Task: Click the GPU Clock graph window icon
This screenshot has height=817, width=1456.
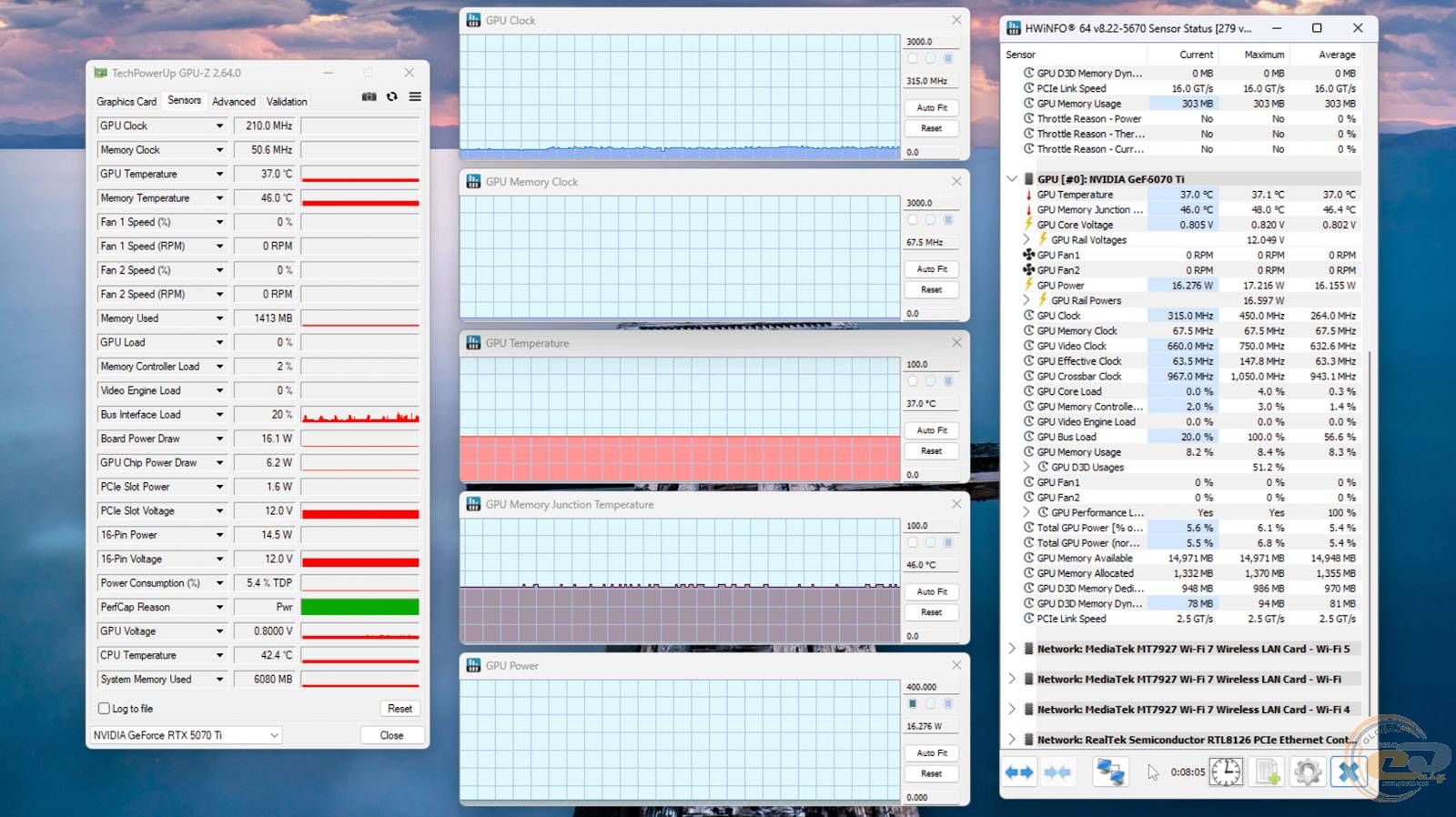Action: pyautogui.click(x=473, y=20)
